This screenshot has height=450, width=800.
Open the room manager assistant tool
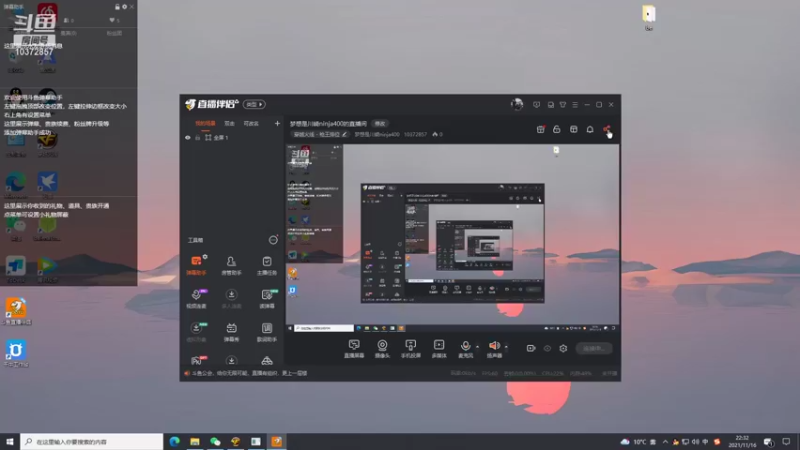click(x=231, y=265)
